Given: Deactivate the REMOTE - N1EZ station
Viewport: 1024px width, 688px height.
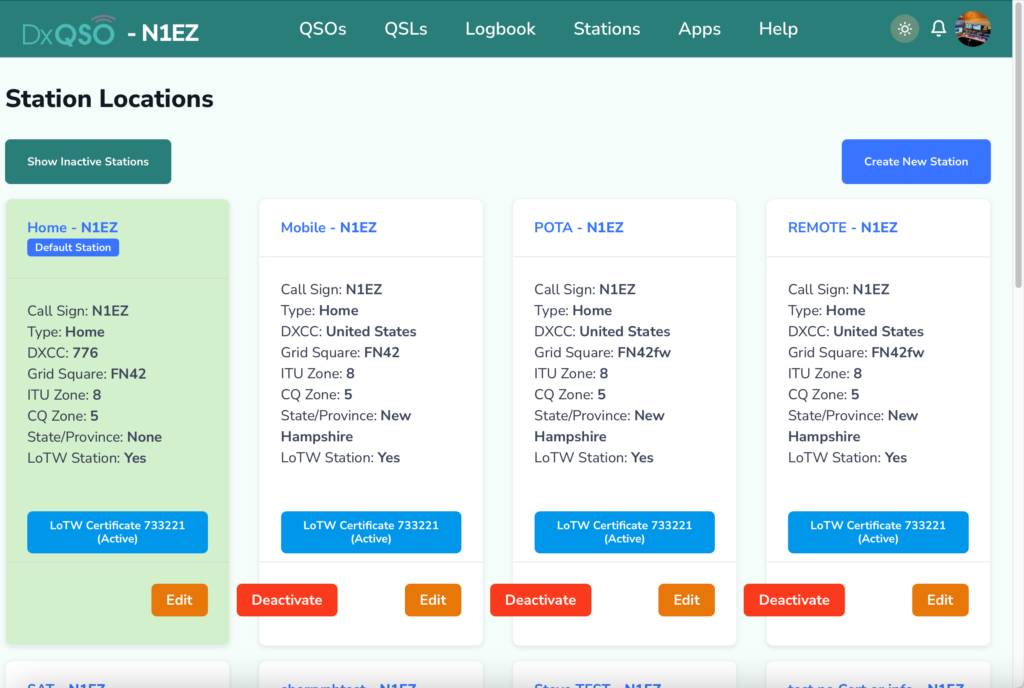Looking at the screenshot, I should (794, 600).
